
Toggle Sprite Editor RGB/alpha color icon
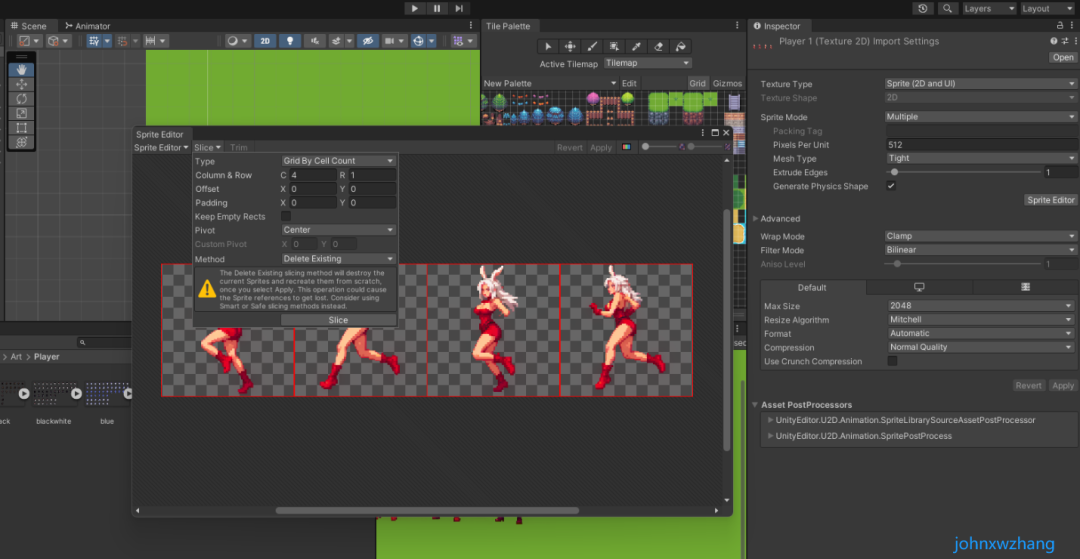626,147
